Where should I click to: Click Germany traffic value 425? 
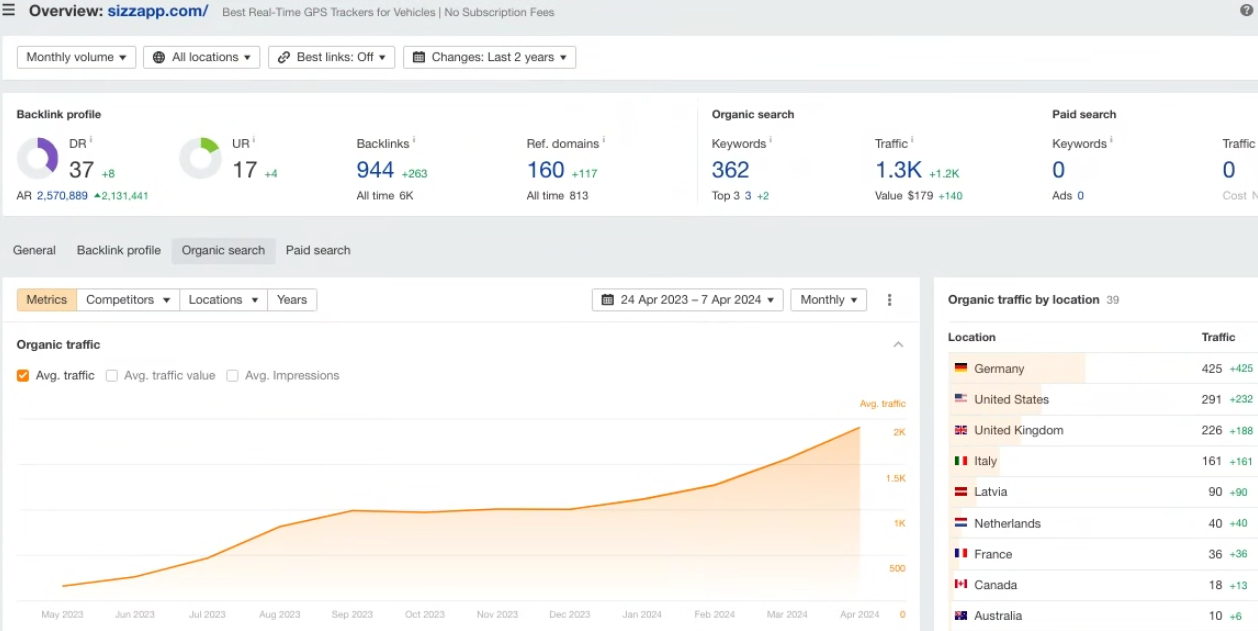(x=1212, y=368)
